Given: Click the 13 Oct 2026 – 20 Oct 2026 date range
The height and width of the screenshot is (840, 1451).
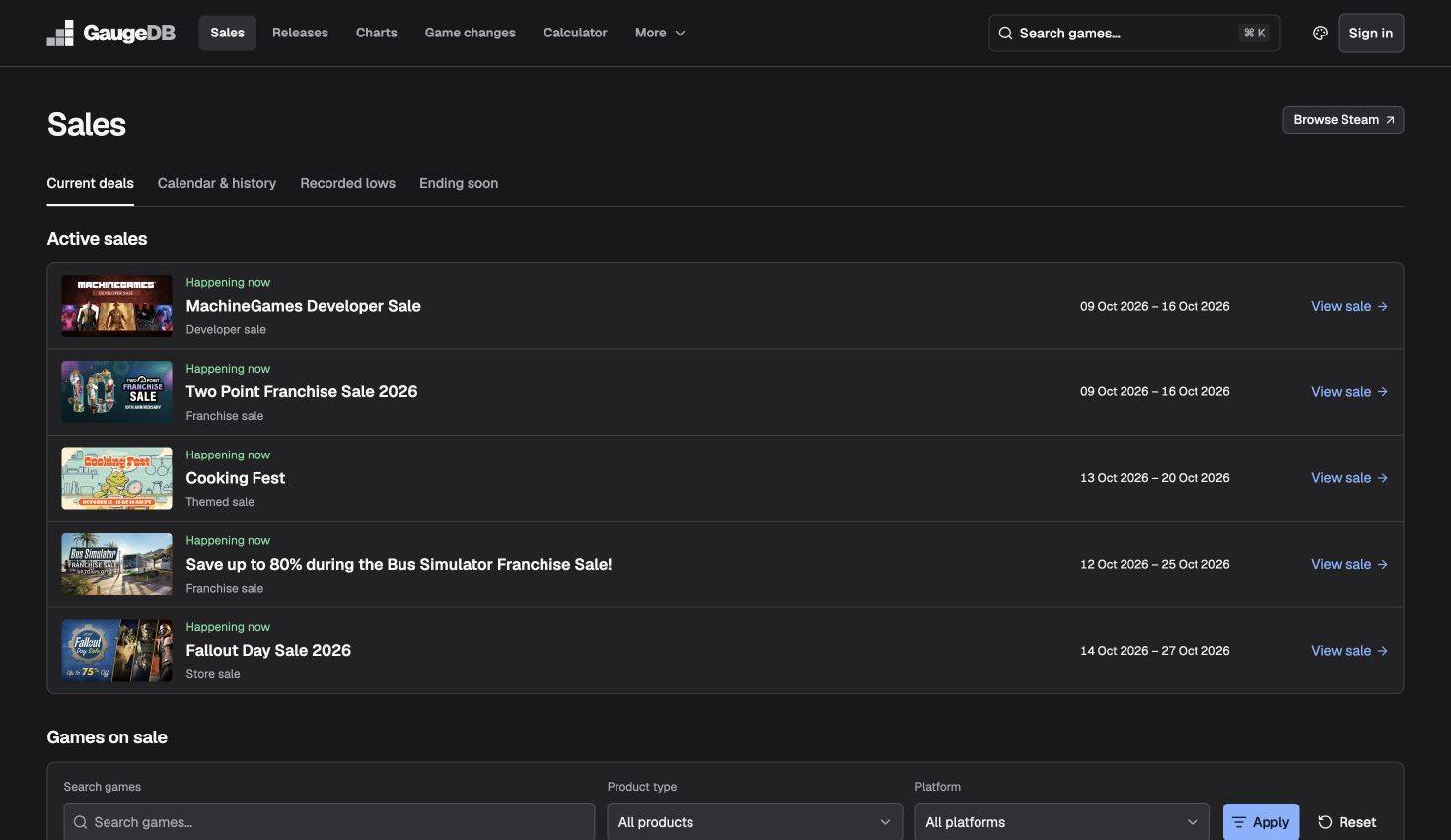Looking at the screenshot, I should pyautogui.click(x=1154, y=478).
